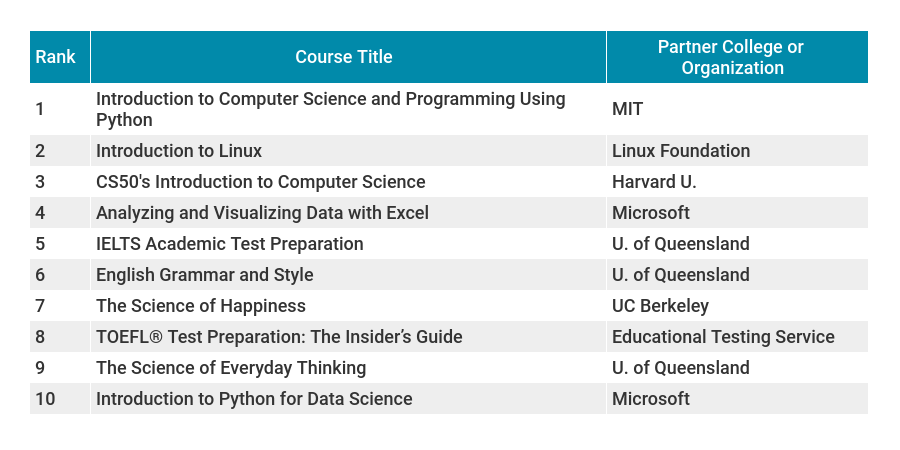Click the Course Title column header
The width and height of the screenshot is (900, 450).
[x=344, y=57]
